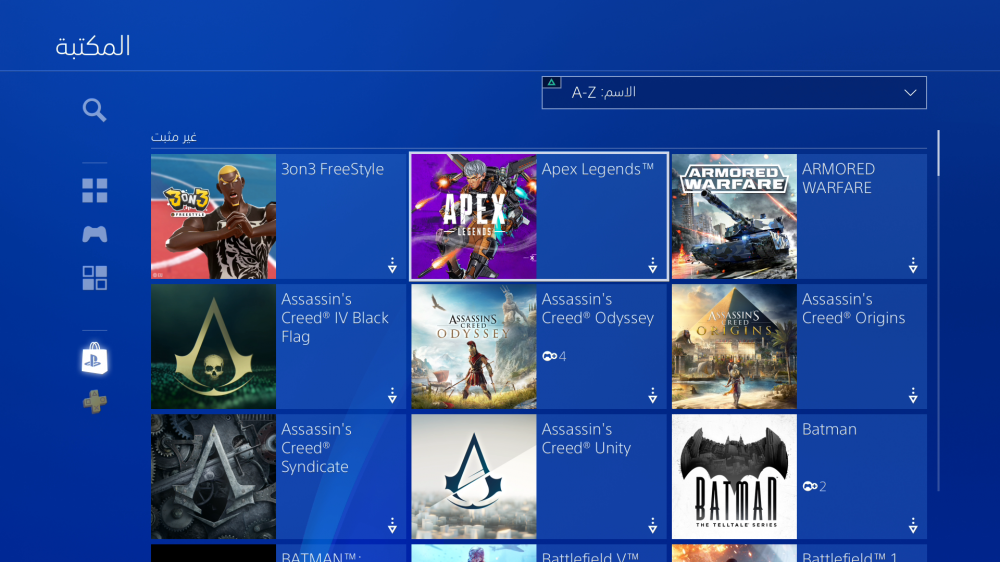Click the Assassin's Creed® Odyssey title
The image size is (1000, 562).
598,308
